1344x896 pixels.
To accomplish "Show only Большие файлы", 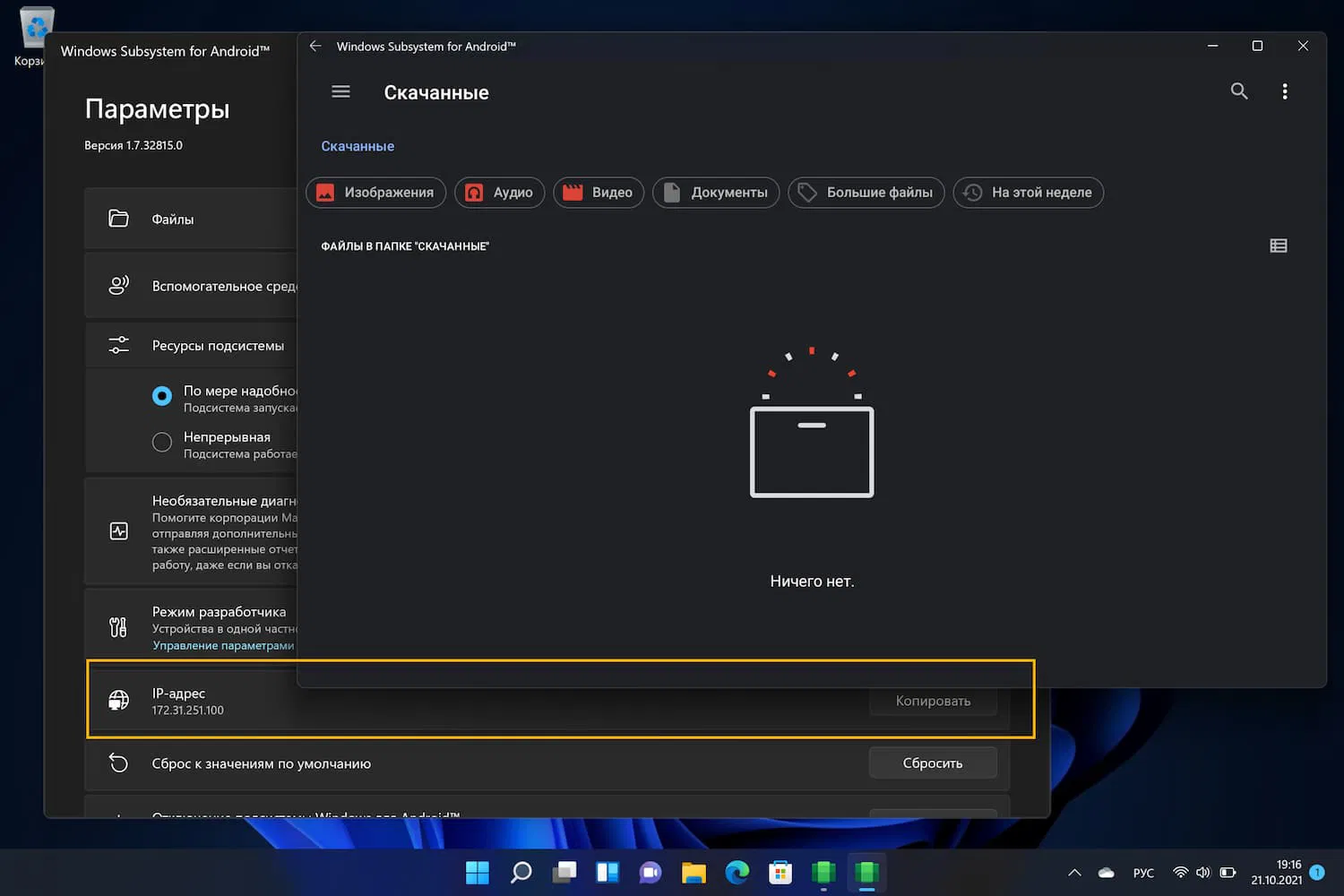I will pos(866,193).
